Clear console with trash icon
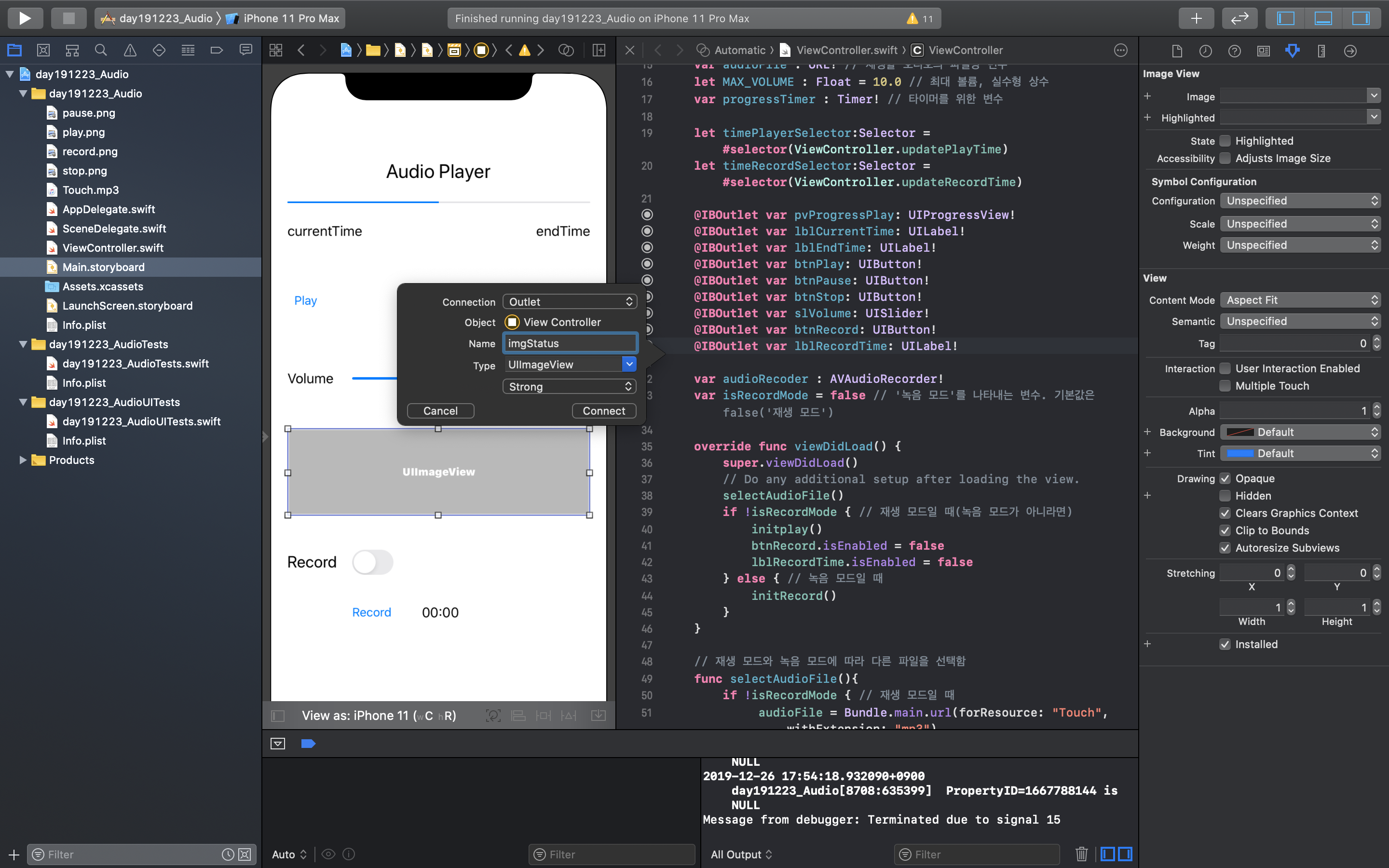The image size is (1389, 868). click(1081, 854)
